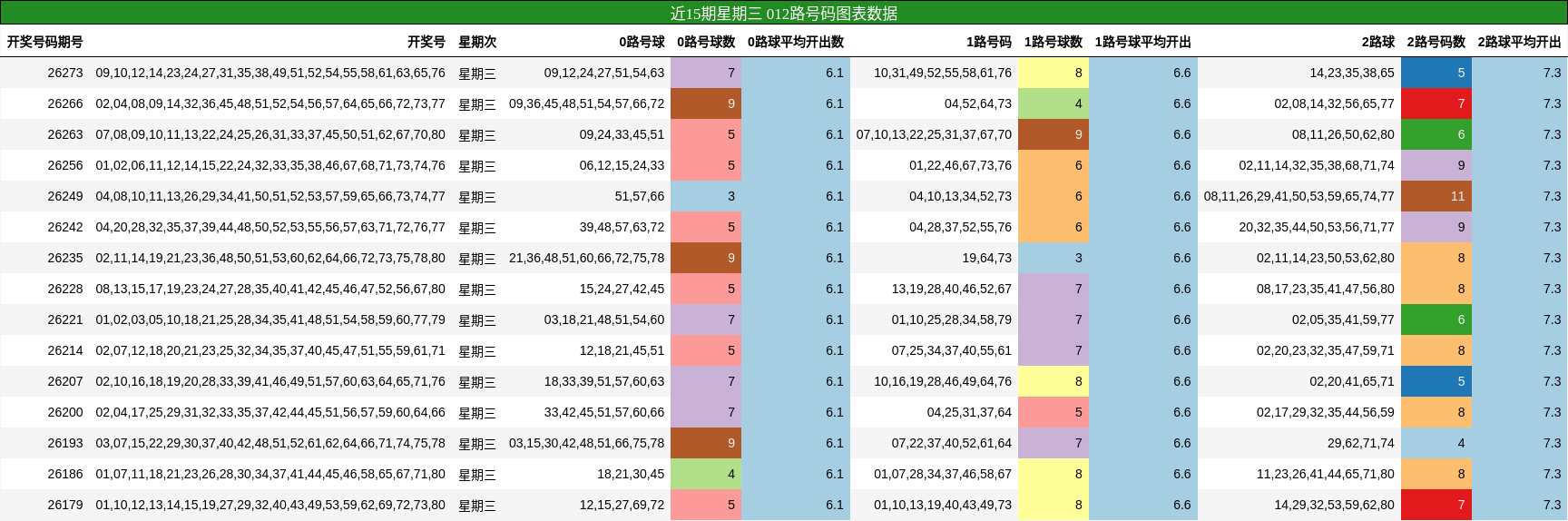This screenshot has width=1568, height=521.
Task: Click the pink 1路号球数 cell in row 26200
Action: [x=1053, y=412]
